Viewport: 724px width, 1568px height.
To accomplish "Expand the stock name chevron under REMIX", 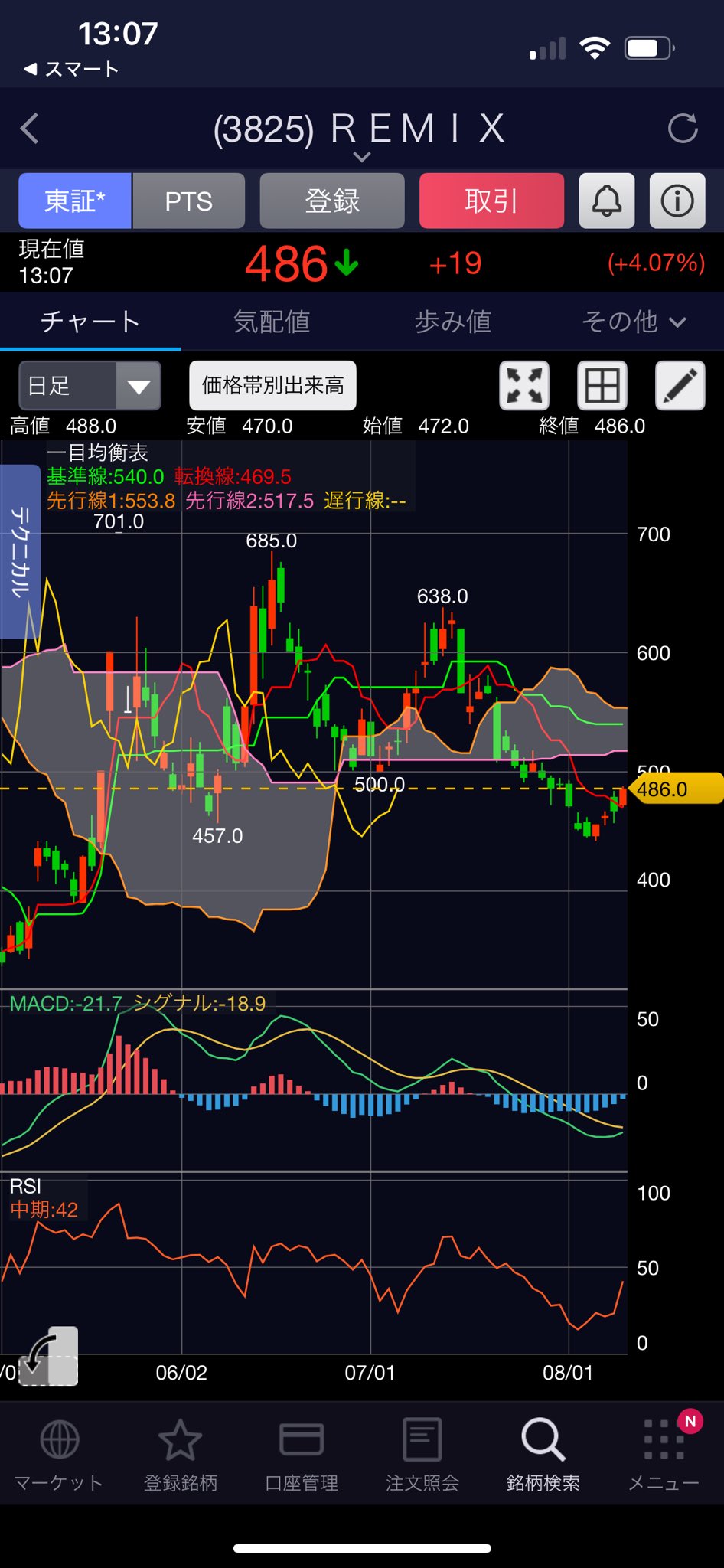I will (362, 157).
